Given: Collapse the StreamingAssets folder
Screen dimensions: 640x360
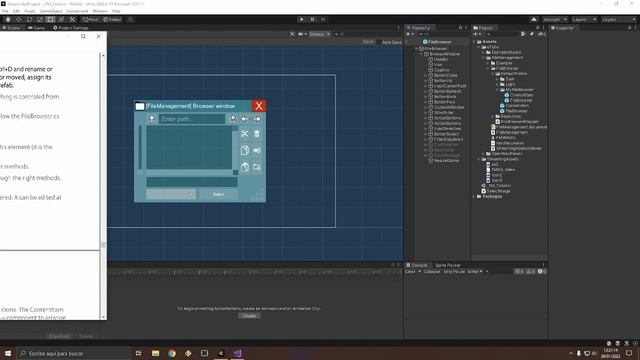Looking at the screenshot, I should pos(479,159).
